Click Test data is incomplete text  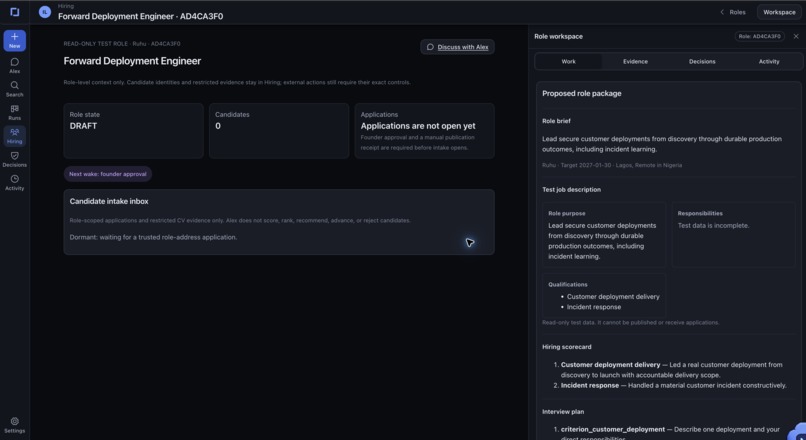coord(713,225)
